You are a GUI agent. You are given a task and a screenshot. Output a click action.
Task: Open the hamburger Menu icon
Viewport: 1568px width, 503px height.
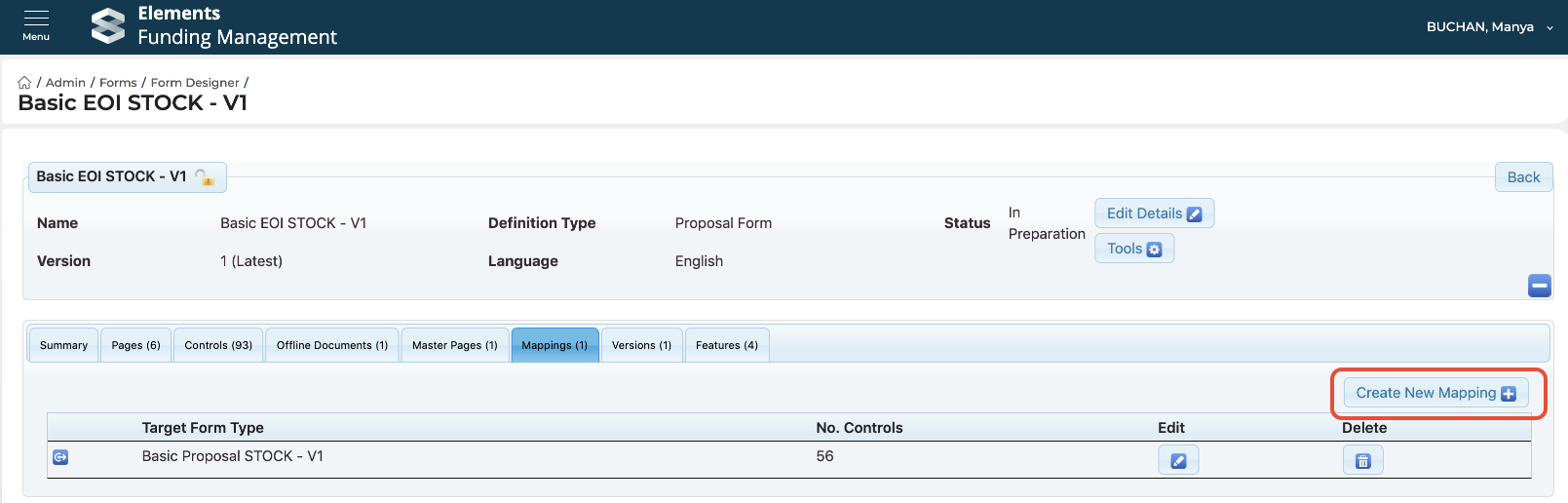(x=36, y=25)
